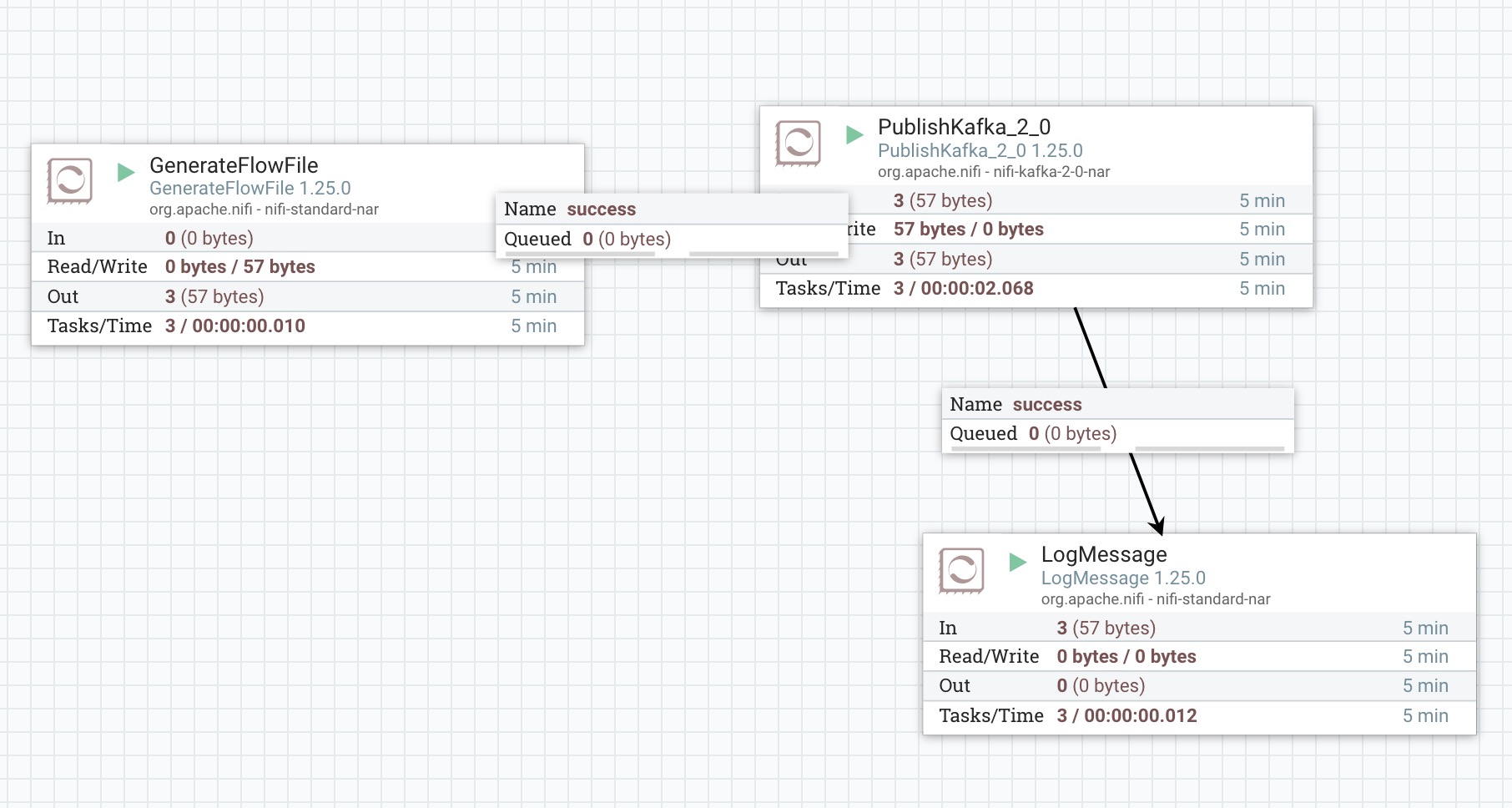The width and height of the screenshot is (1512, 808).
Task: Click the GenerateFlowFile processor icon
Action: (x=69, y=181)
